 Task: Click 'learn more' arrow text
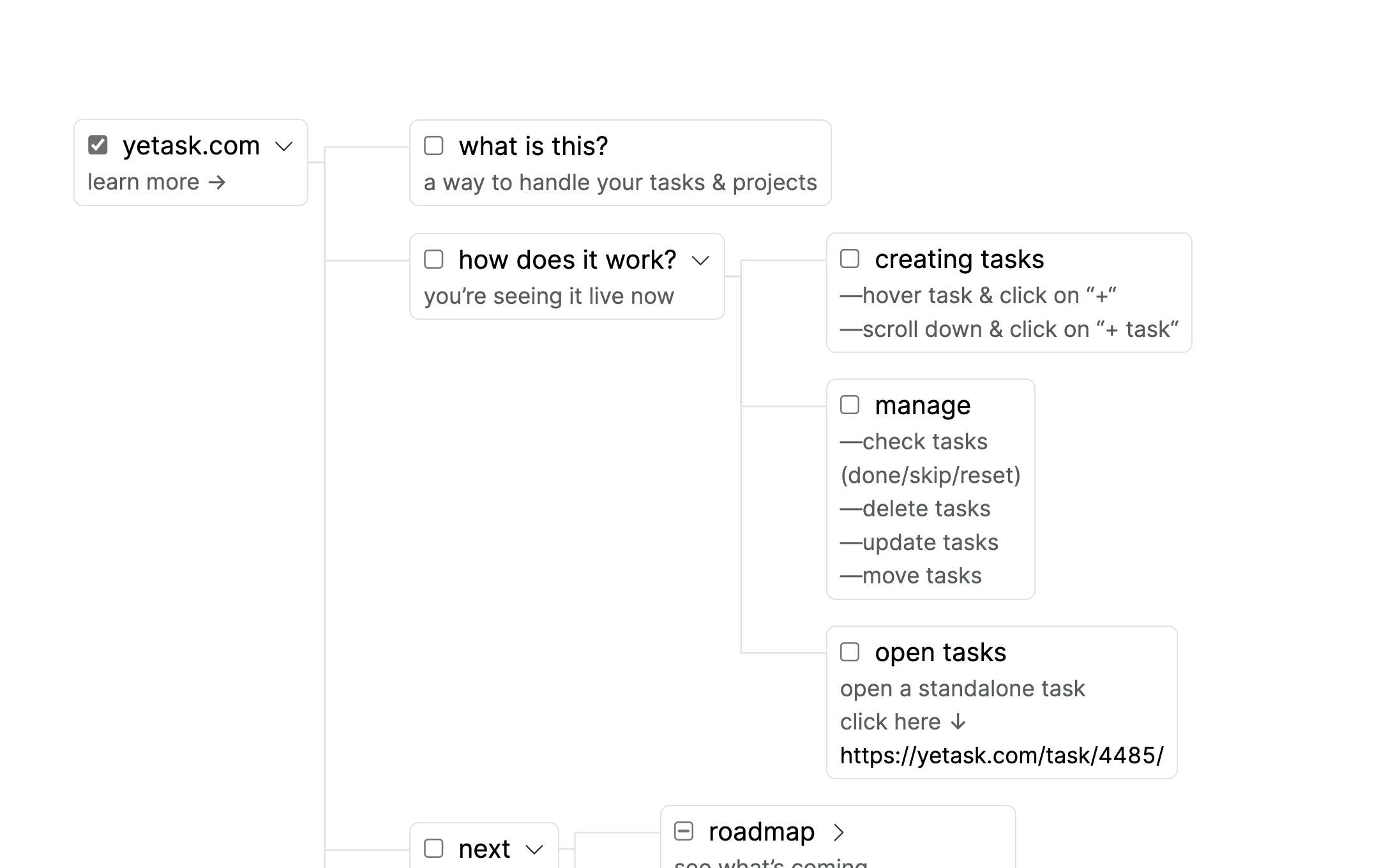point(156,182)
